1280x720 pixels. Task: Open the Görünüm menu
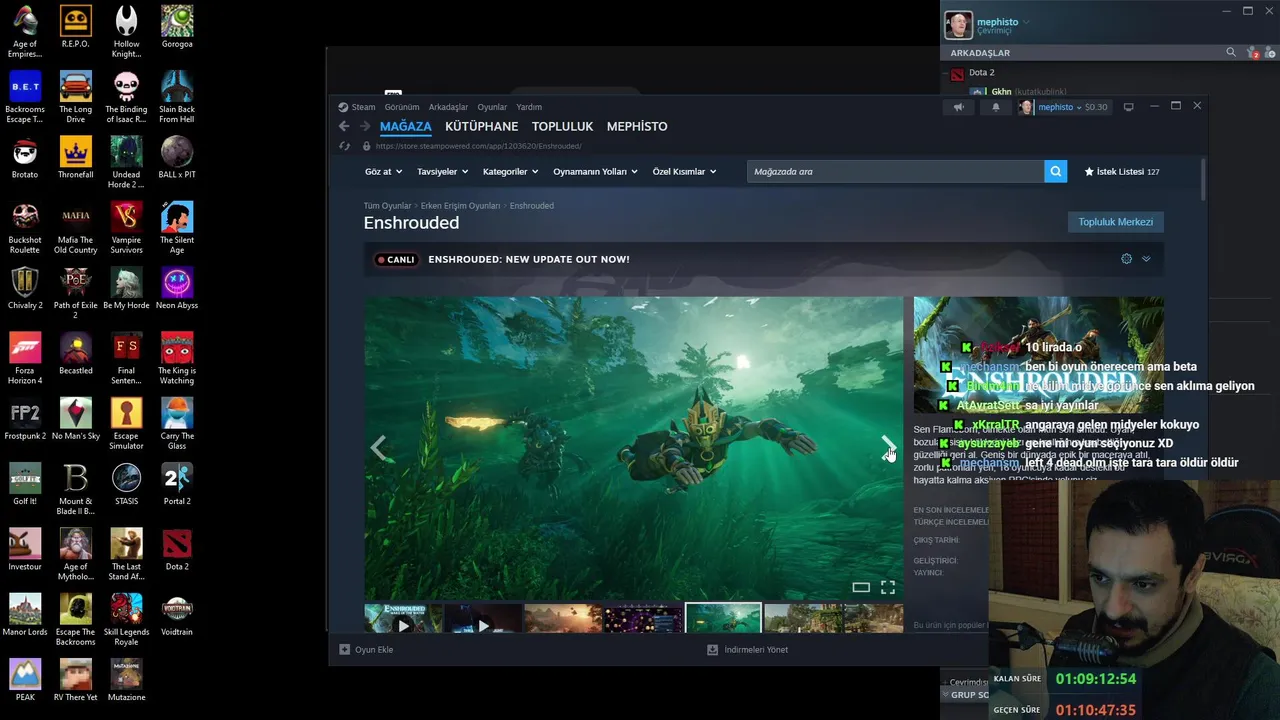tap(402, 107)
